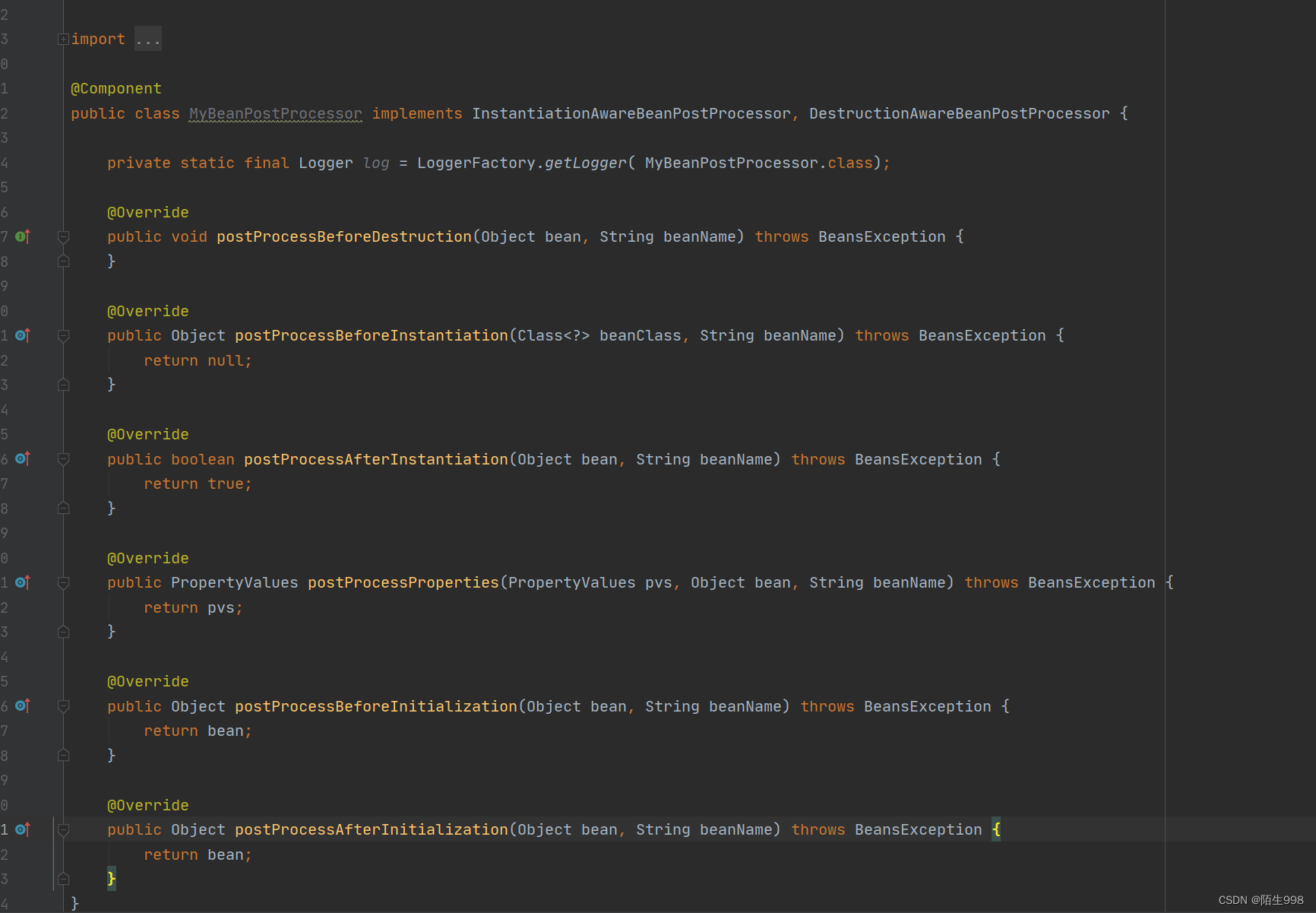Click the 'return null;' statement
This screenshot has height=913, width=1316.
(x=198, y=361)
